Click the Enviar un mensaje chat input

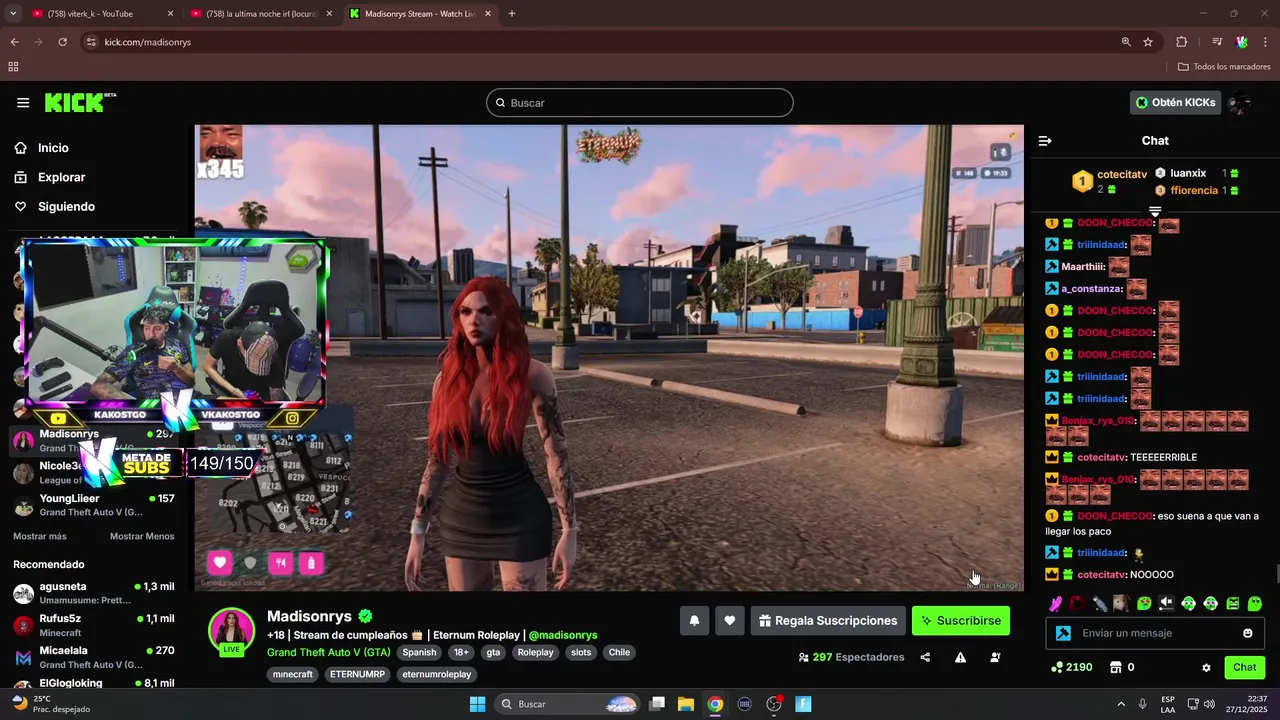click(1155, 633)
